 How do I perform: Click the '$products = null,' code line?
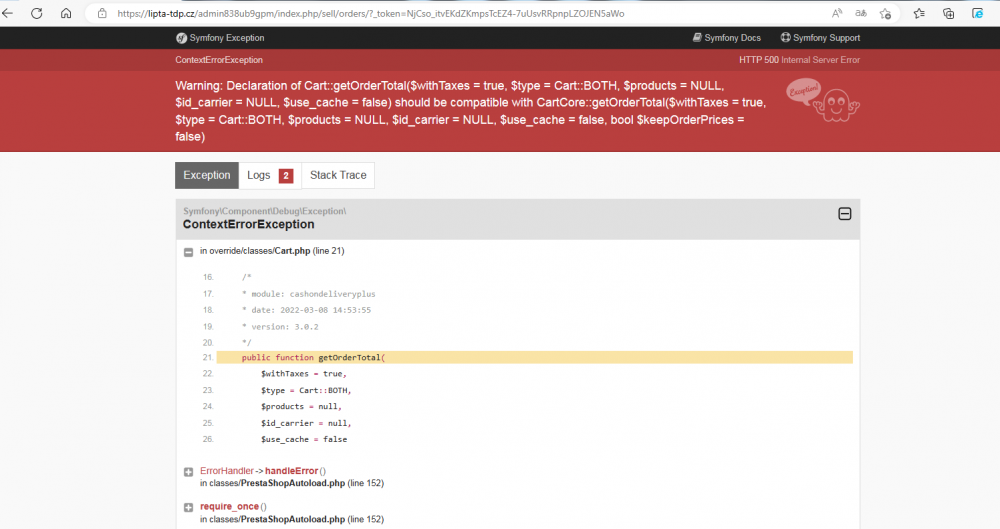pyautogui.click(x=301, y=406)
